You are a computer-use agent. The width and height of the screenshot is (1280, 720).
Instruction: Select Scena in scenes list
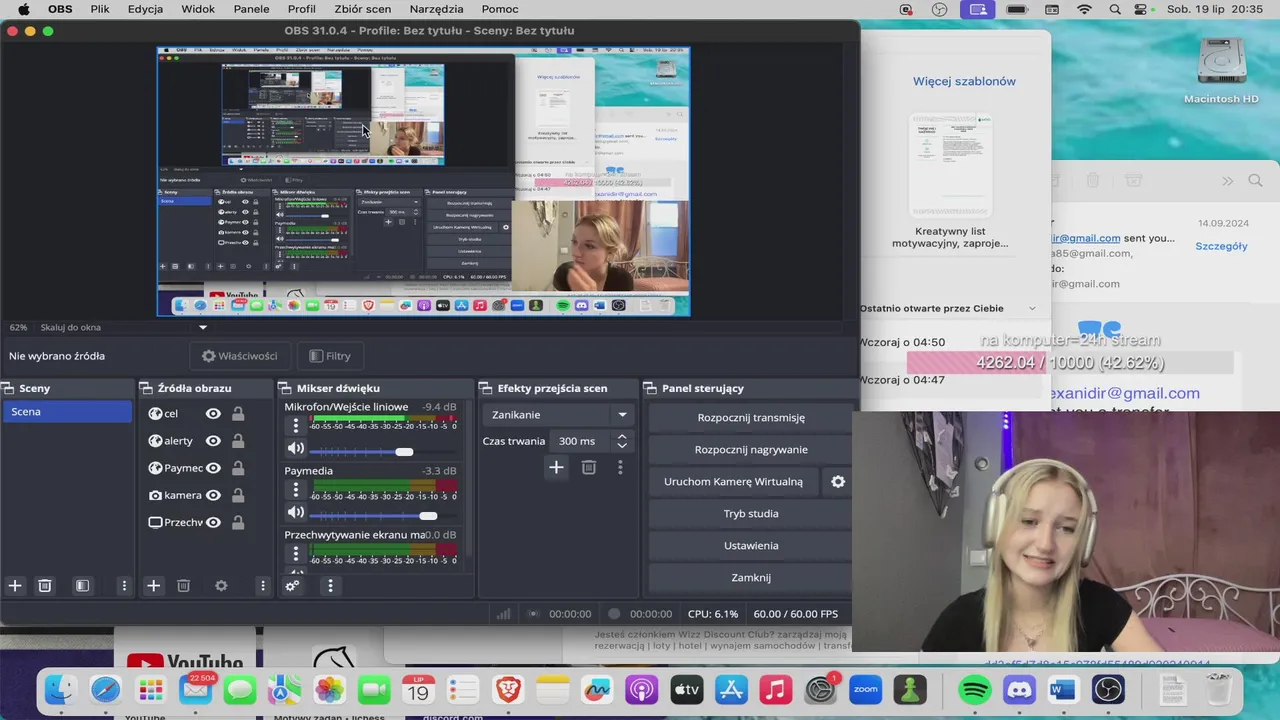67,412
